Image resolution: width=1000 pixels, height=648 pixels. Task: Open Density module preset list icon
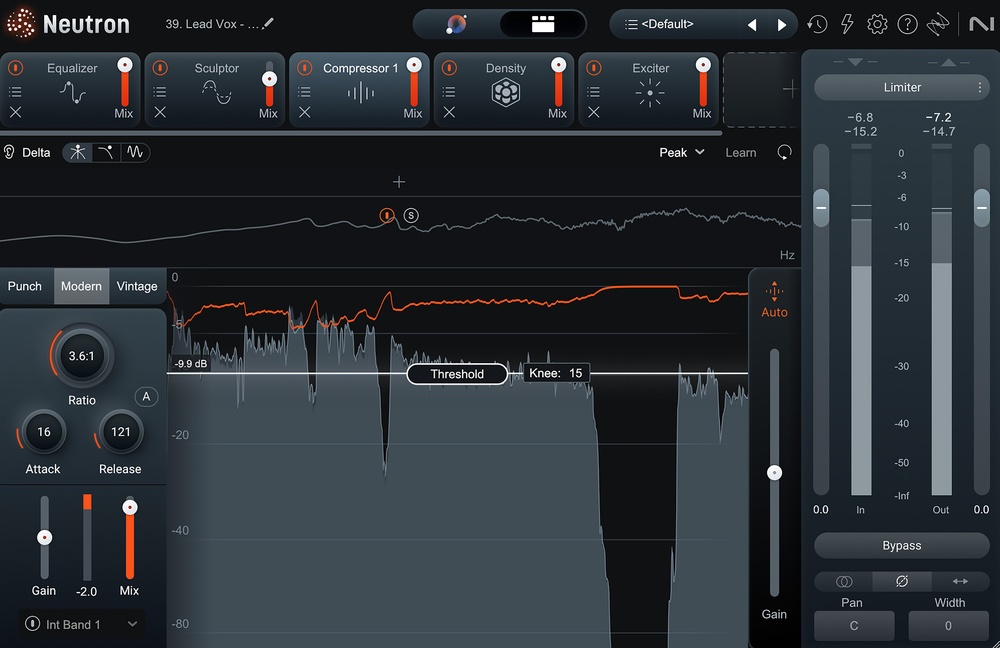click(x=450, y=92)
